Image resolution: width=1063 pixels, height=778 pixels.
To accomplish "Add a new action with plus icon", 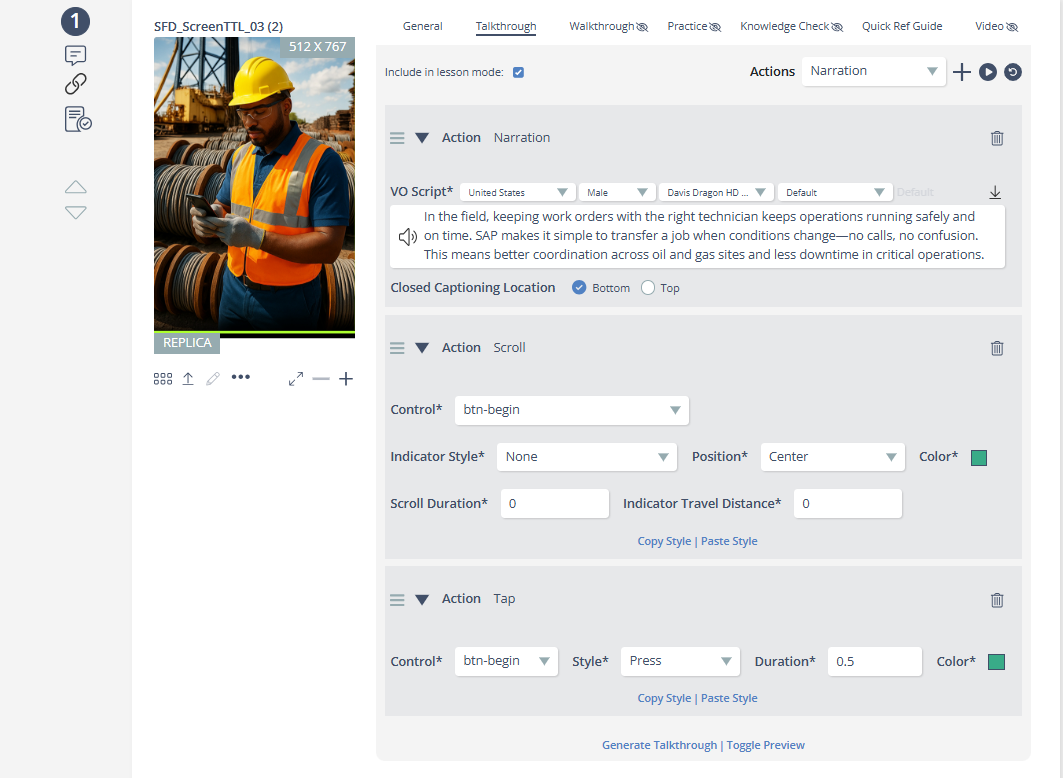I will click(x=961, y=72).
